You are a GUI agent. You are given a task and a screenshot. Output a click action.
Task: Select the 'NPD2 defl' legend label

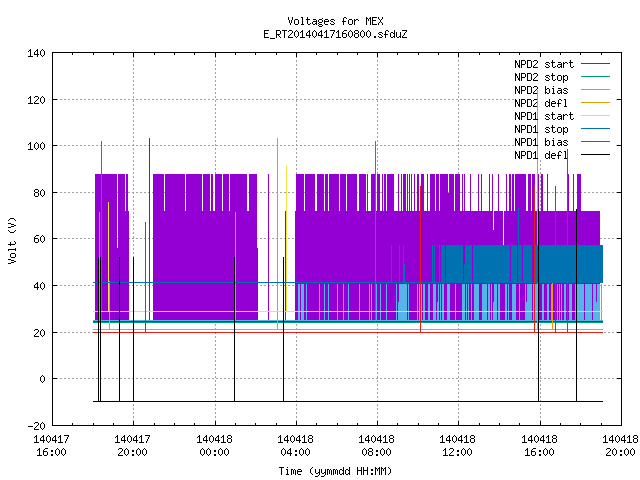(541, 103)
